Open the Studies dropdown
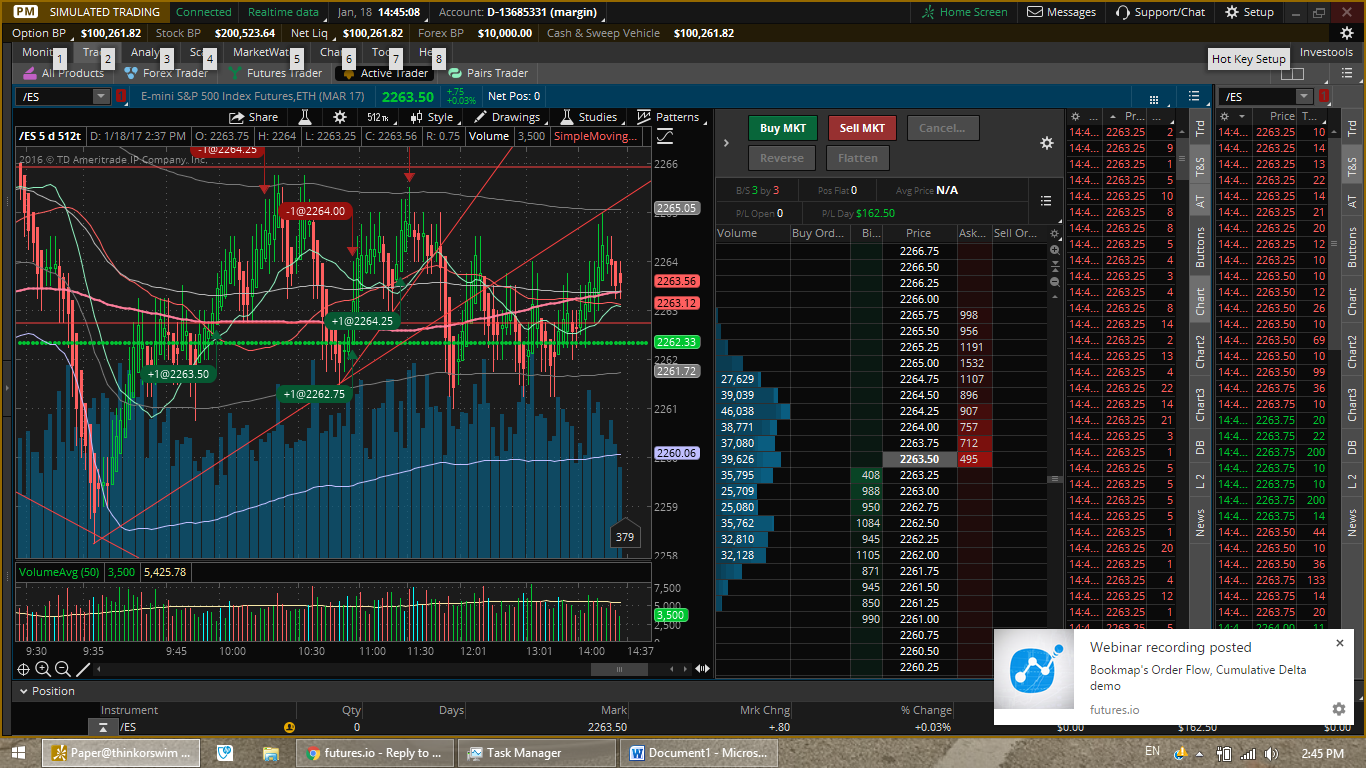The height and width of the screenshot is (768, 1366). [589, 117]
